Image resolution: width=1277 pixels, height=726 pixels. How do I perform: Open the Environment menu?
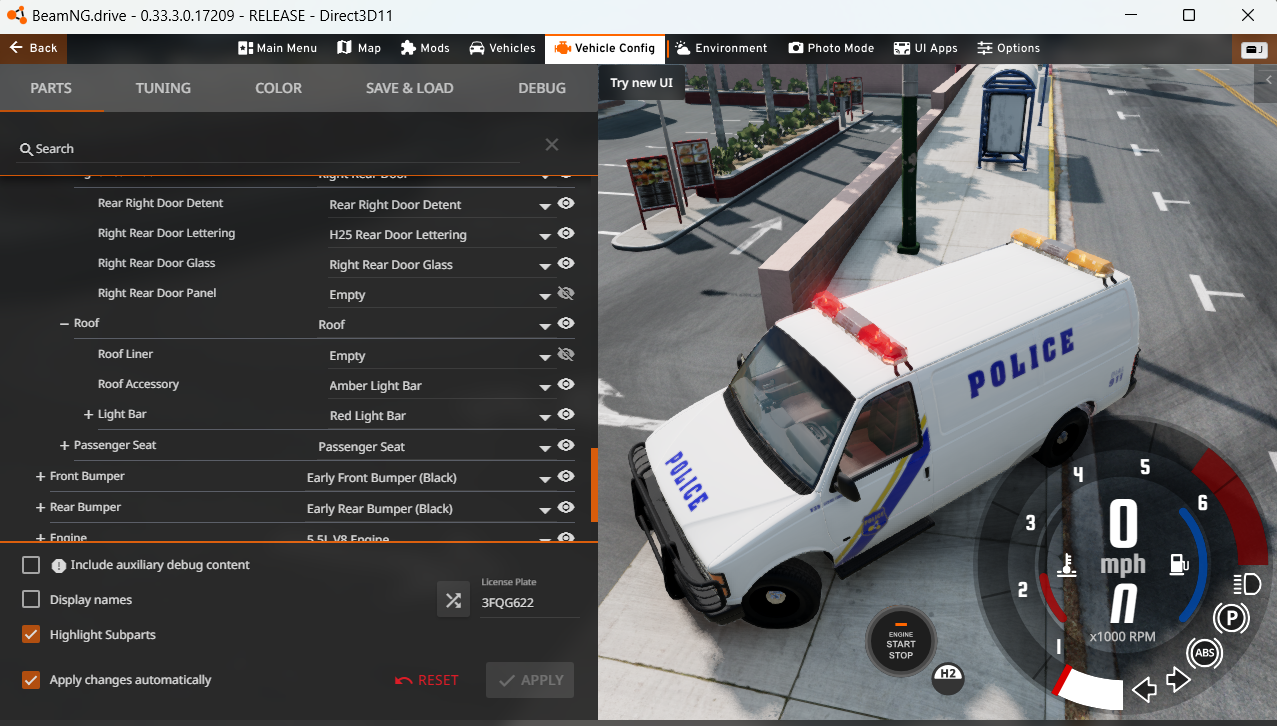(x=721, y=48)
